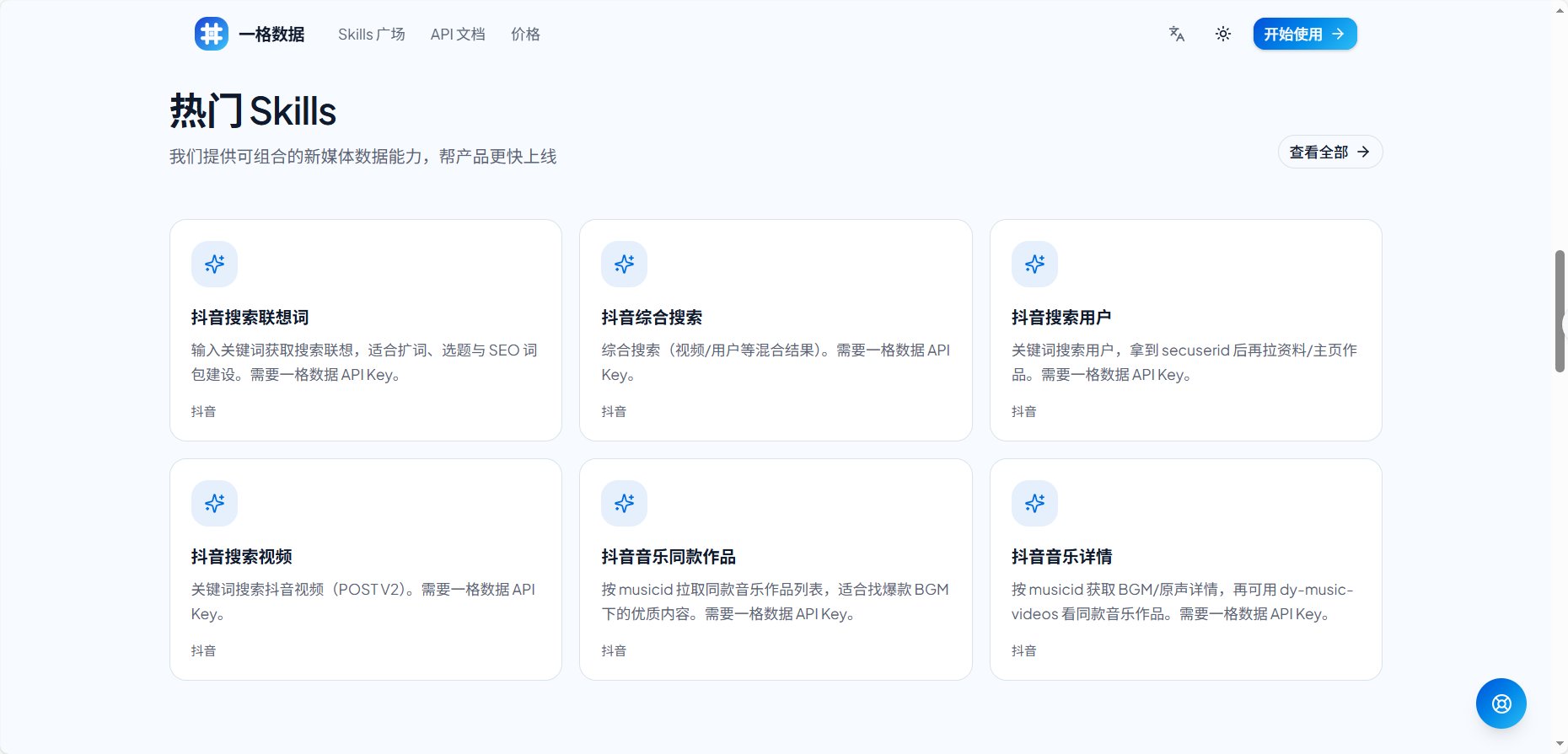
Task: Open the 抖音综合搜索 skill title
Action: pyautogui.click(x=652, y=318)
